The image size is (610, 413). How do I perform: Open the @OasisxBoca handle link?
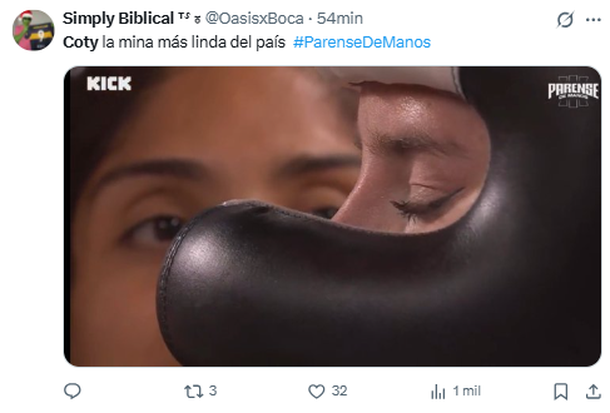pos(254,18)
